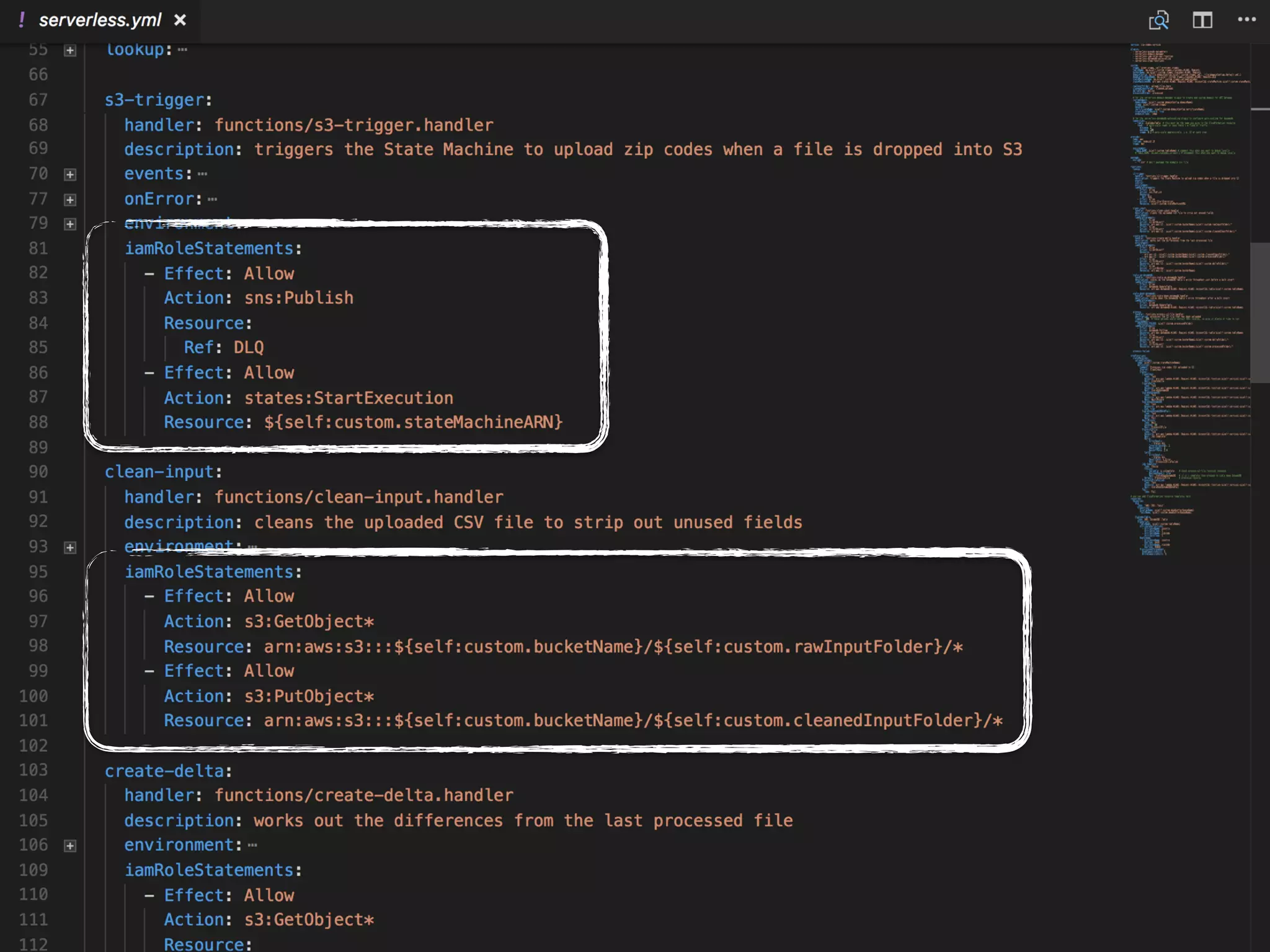This screenshot has width=1270, height=952.
Task: Expand the onError block at line 77
Action: click(70, 200)
